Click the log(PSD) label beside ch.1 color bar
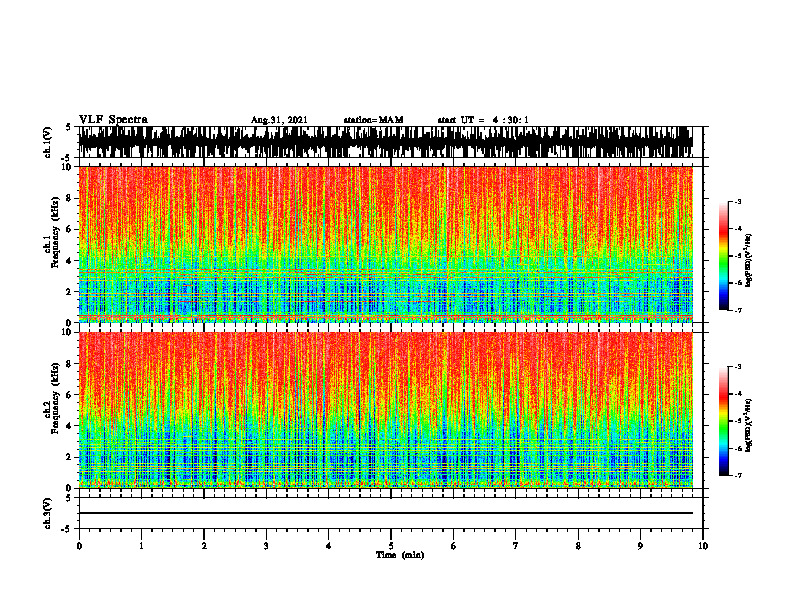 pos(749,261)
